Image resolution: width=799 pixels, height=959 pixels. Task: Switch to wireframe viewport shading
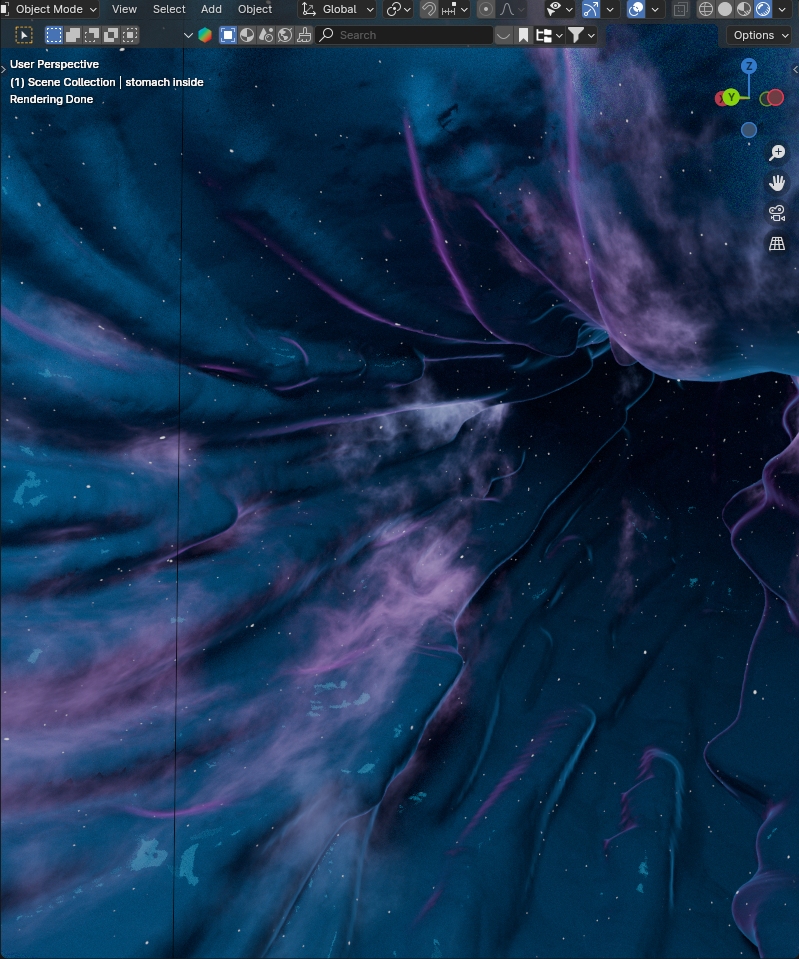pyautogui.click(x=706, y=9)
